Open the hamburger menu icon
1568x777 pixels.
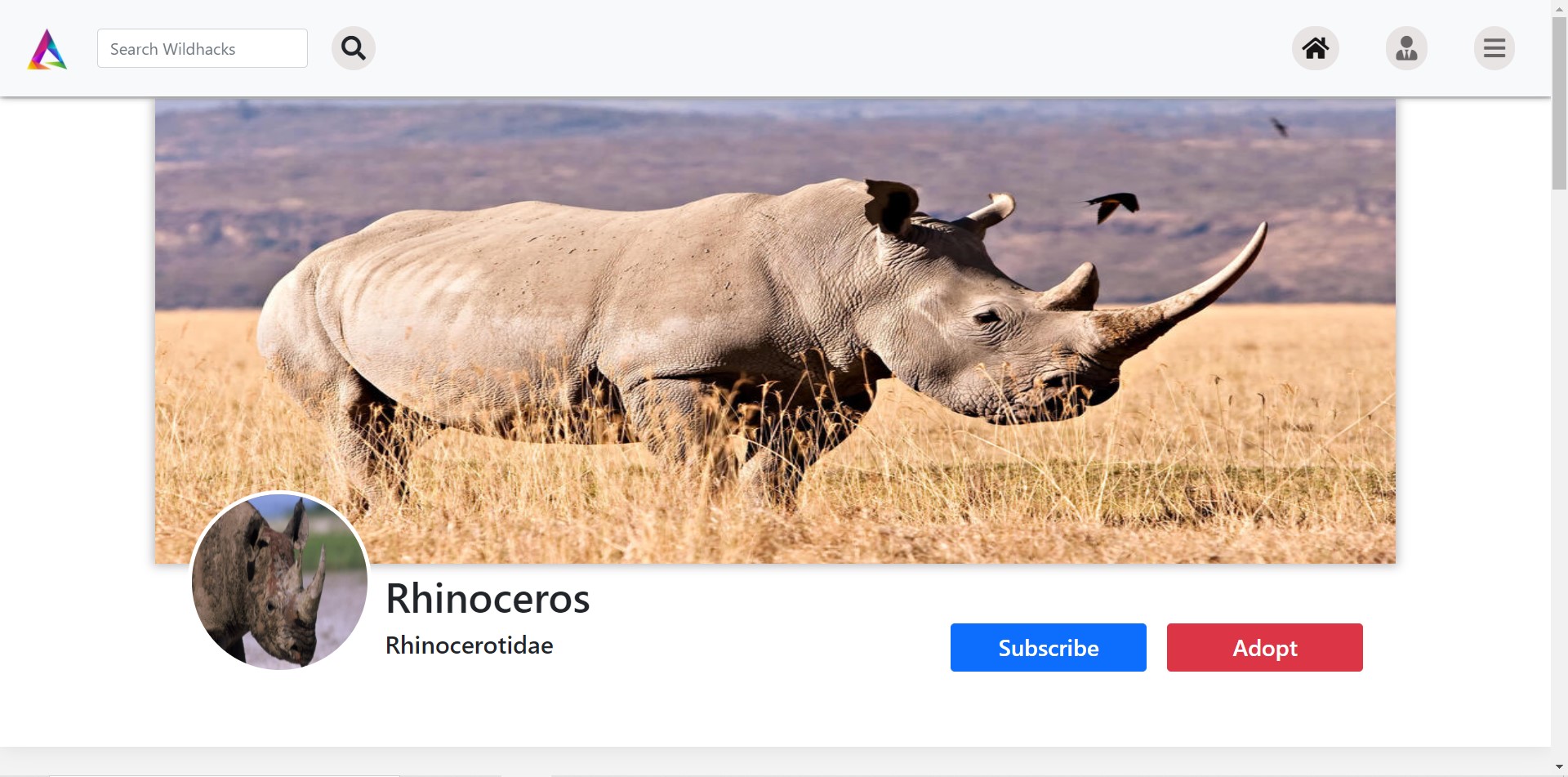click(x=1494, y=48)
